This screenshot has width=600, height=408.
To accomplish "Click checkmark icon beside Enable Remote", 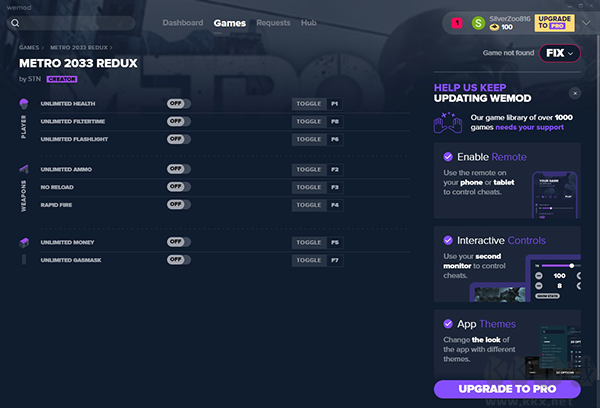I will [x=448, y=157].
